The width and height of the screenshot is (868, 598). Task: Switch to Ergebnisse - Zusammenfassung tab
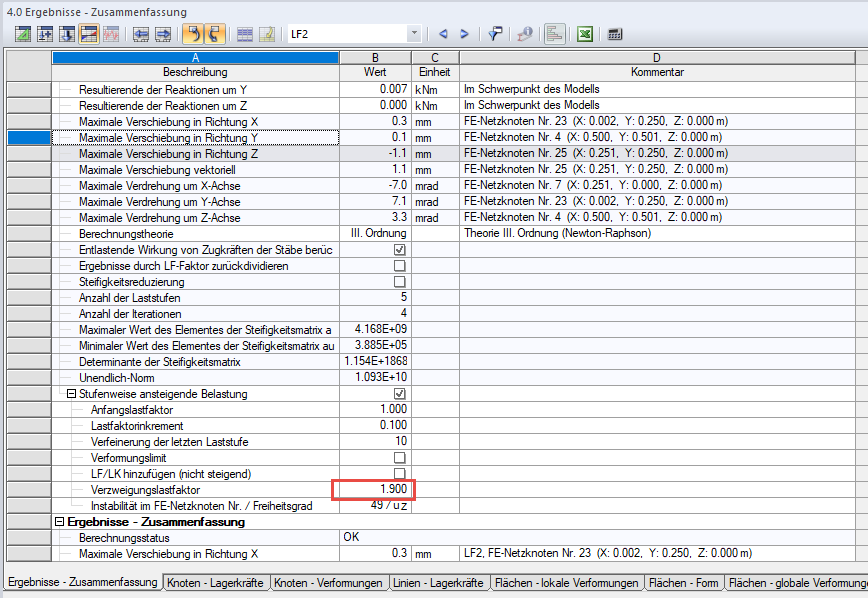click(83, 582)
